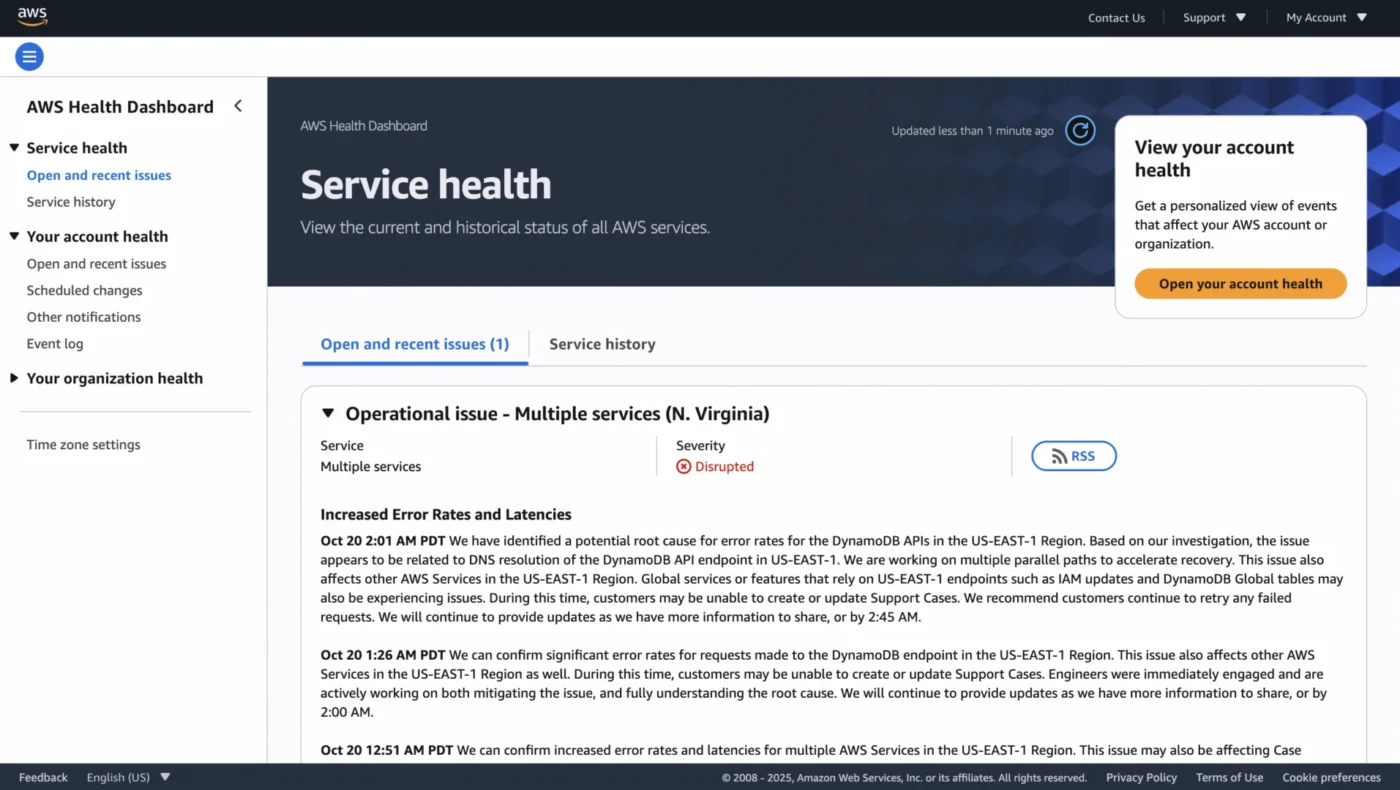Collapse the Your account health section
The width and height of the screenshot is (1400, 790).
click(x=14, y=237)
